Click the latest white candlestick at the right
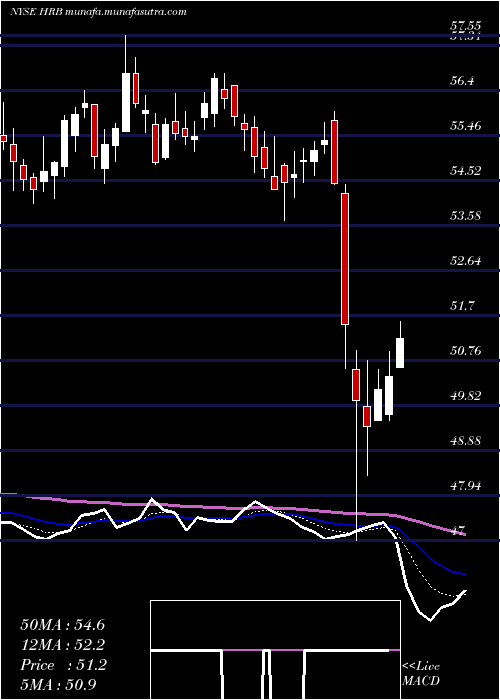Image resolution: width=500 pixels, height=700 pixels. [x=400, y=353]
